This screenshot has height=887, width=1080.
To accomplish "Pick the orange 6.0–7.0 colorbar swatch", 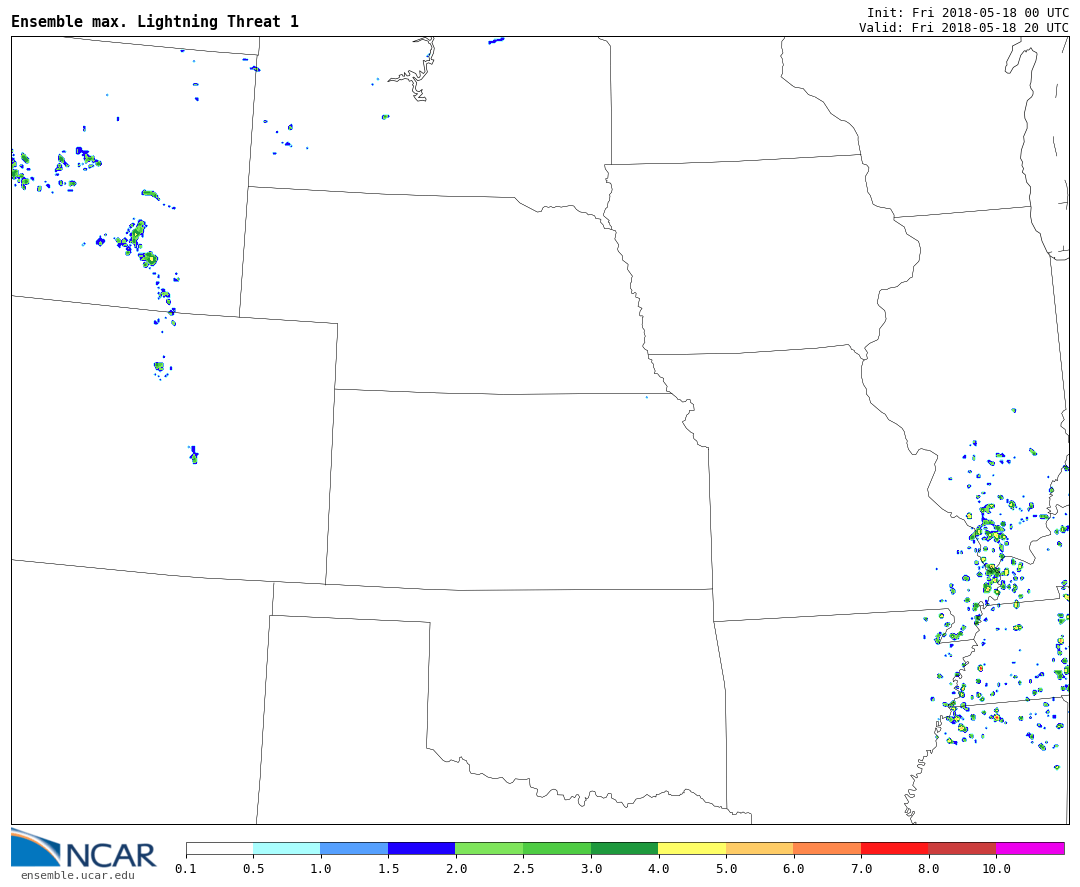I will click(x=827, y=848).
